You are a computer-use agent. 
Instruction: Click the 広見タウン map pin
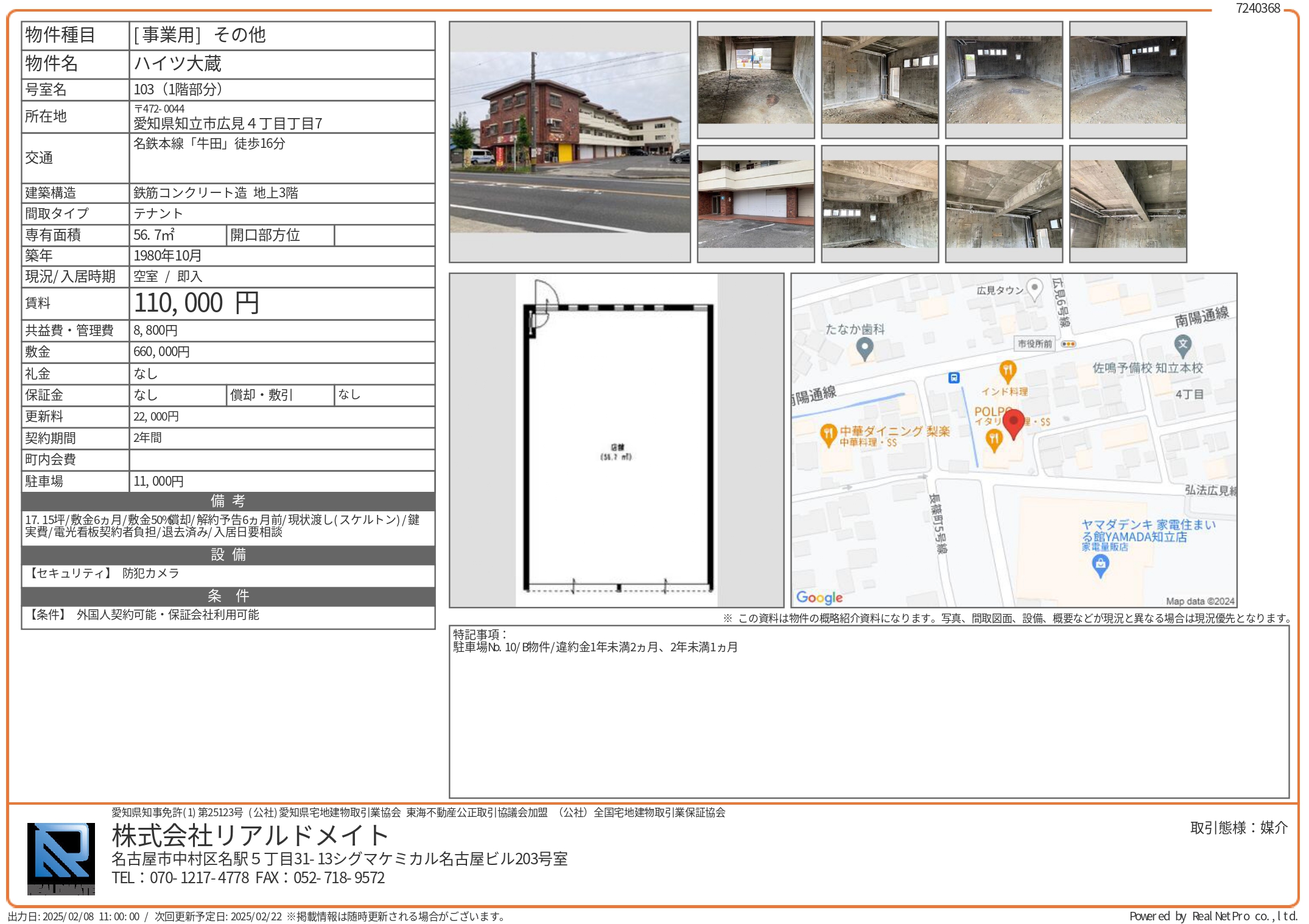click(x=1034, y=289)
